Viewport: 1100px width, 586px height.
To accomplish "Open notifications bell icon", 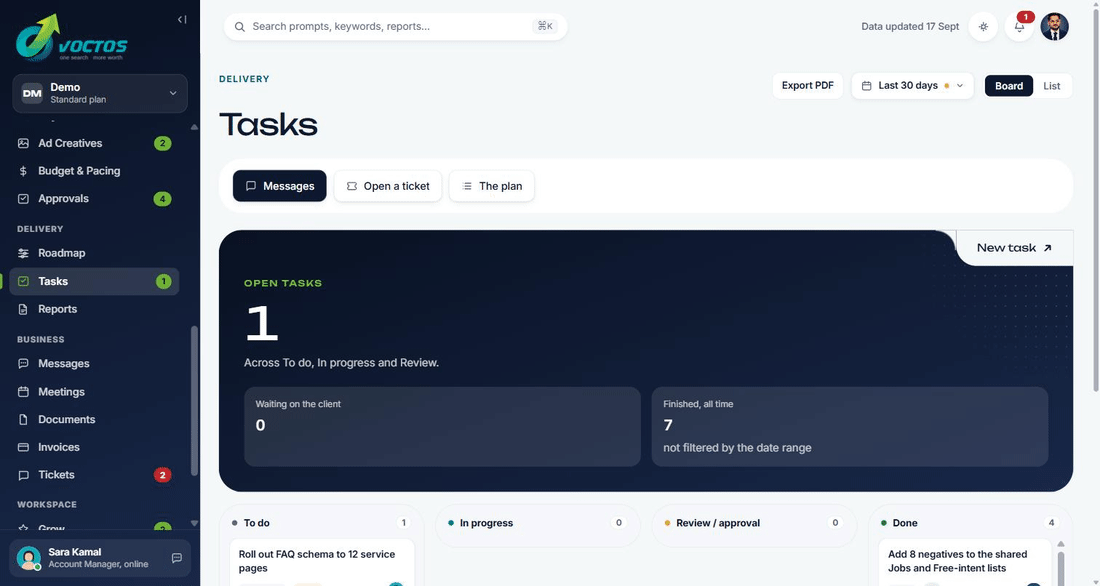I will [1019, 27].
